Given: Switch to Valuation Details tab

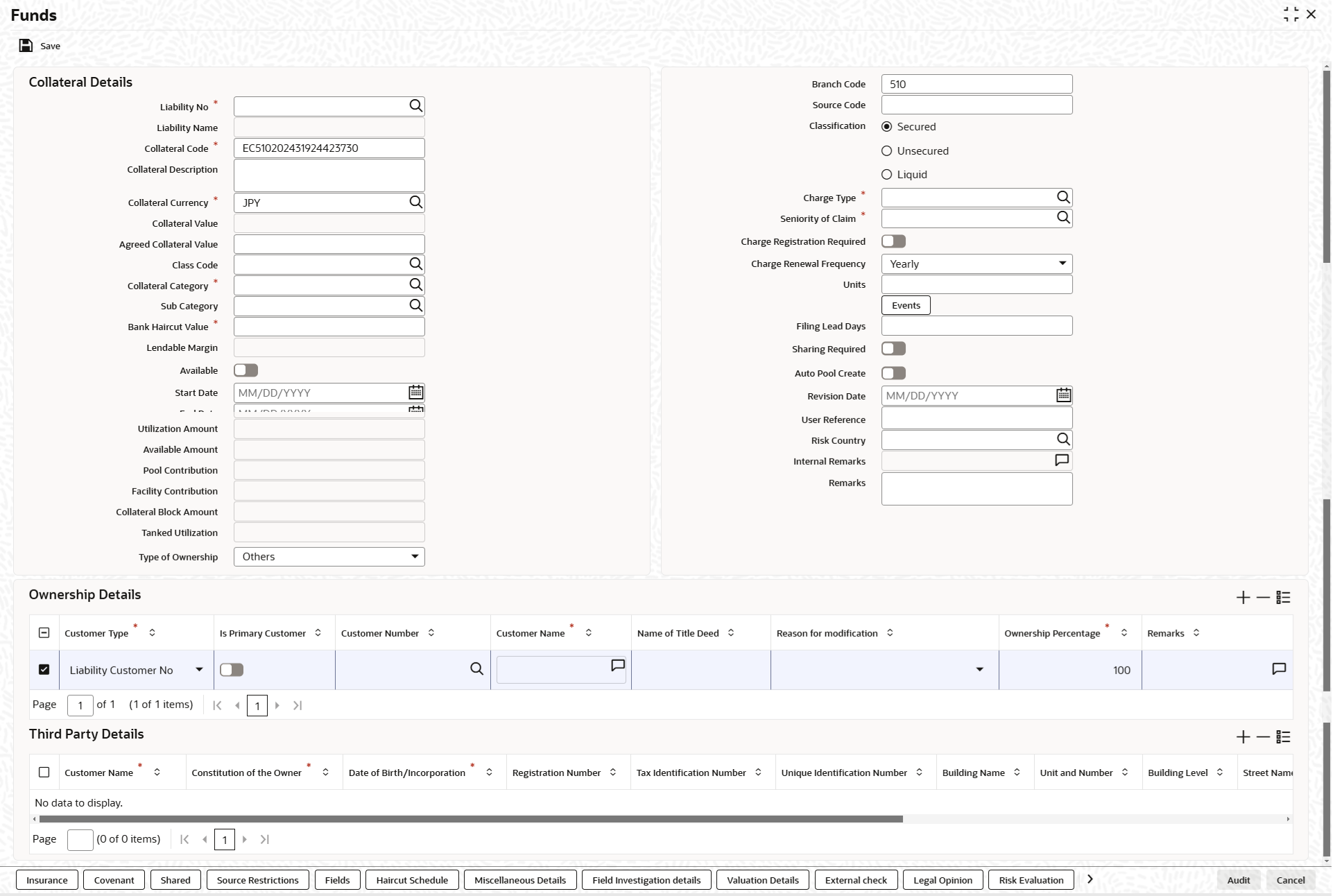Looking at the screenshot, I should 762,880.
